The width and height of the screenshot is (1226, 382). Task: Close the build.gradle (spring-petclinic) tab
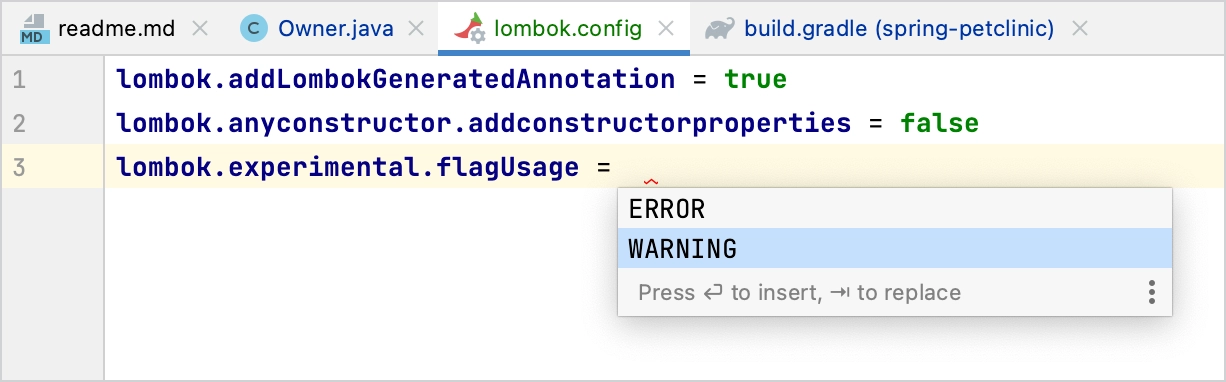click(x=1079, y=29)
